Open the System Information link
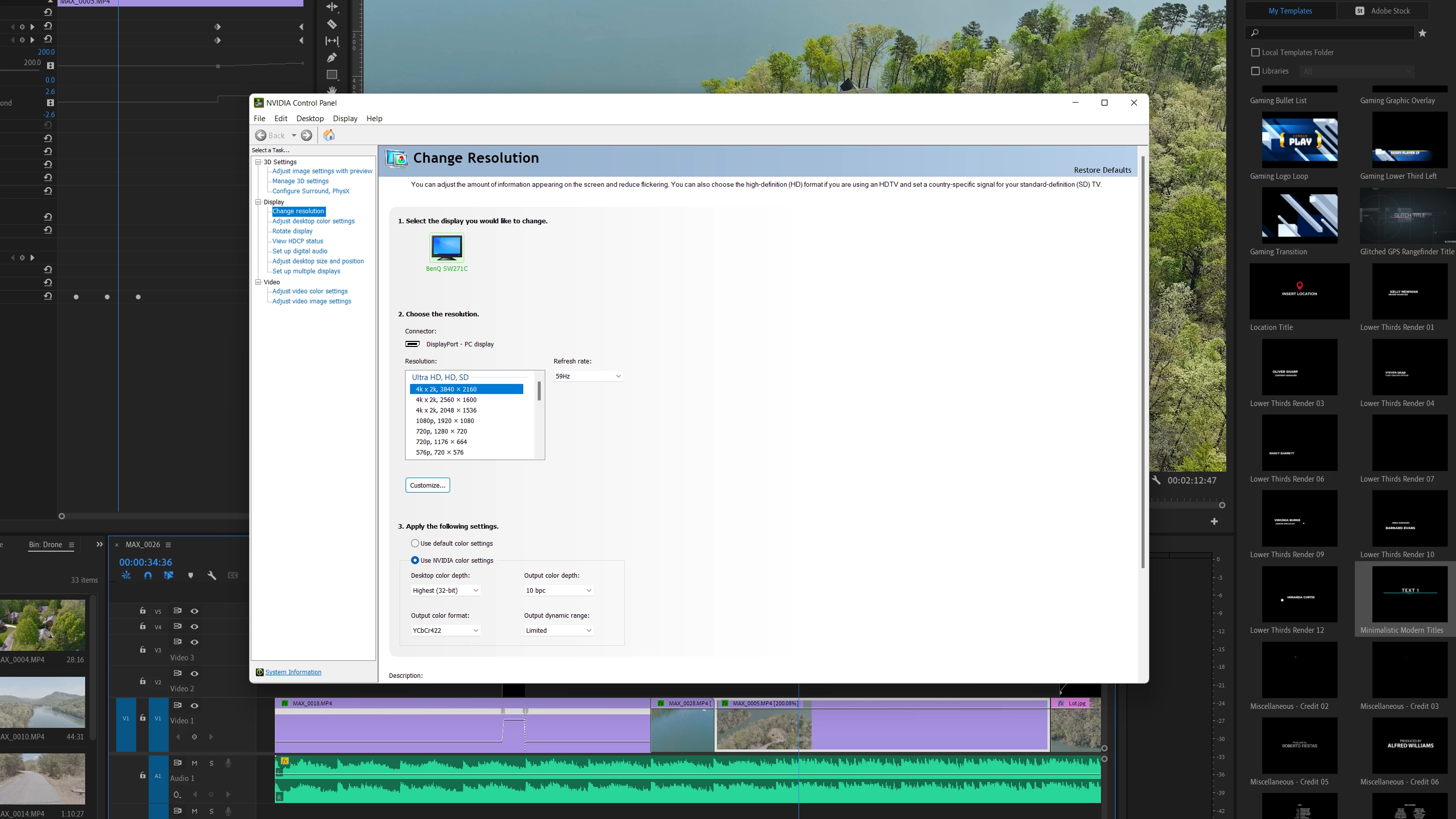Viewport: 1456px width, 819px height. coord(293,672)
